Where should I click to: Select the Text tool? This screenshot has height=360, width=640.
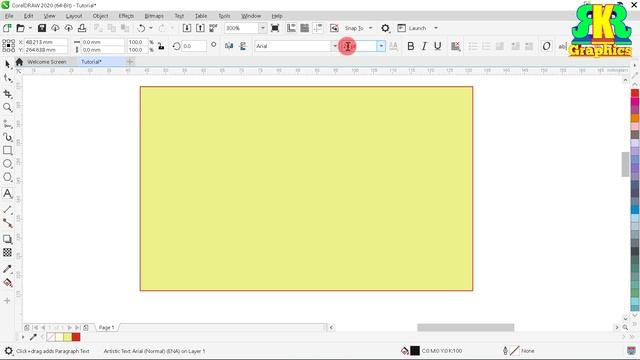pos(7,193)
